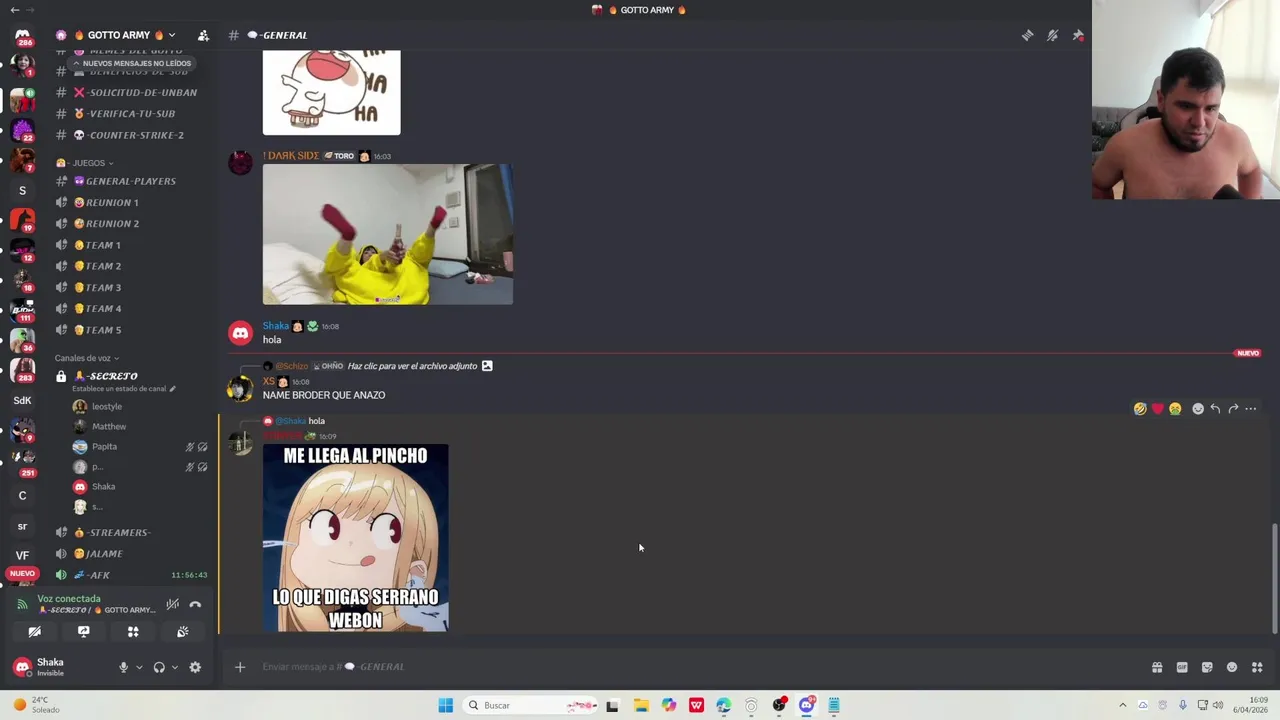Open pinned messages in header
This screenshot has height=720, width=1280.
(1078, 35)
